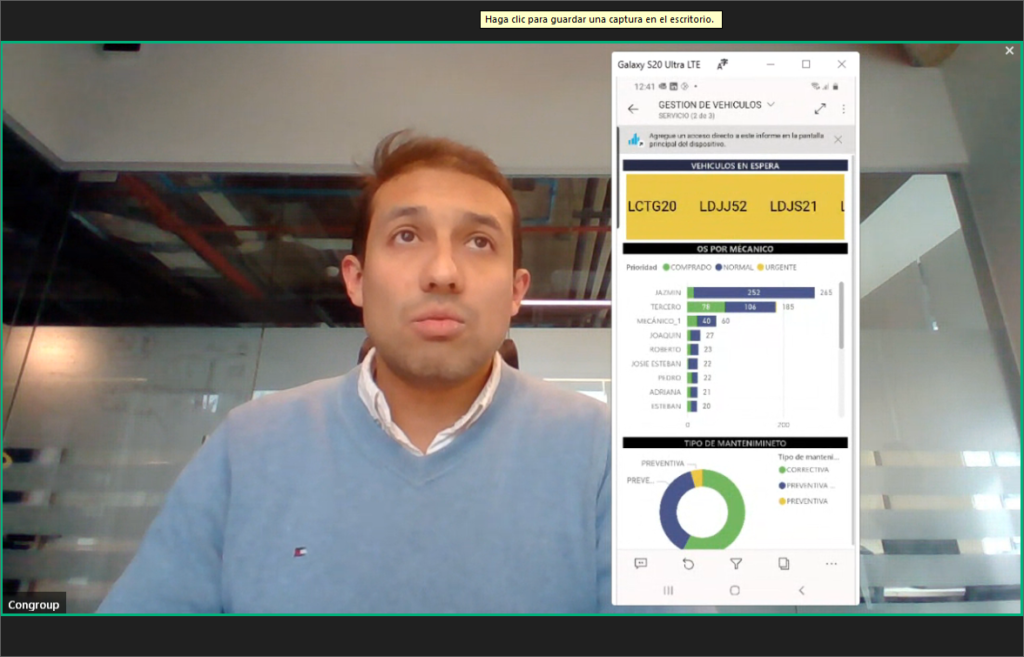The width and height of the screenshot is (1024, 657).
Task: Click the 'Haga clic para guardar una captura' tooltip
Action: pyautogui.click(x=601, y=20)
